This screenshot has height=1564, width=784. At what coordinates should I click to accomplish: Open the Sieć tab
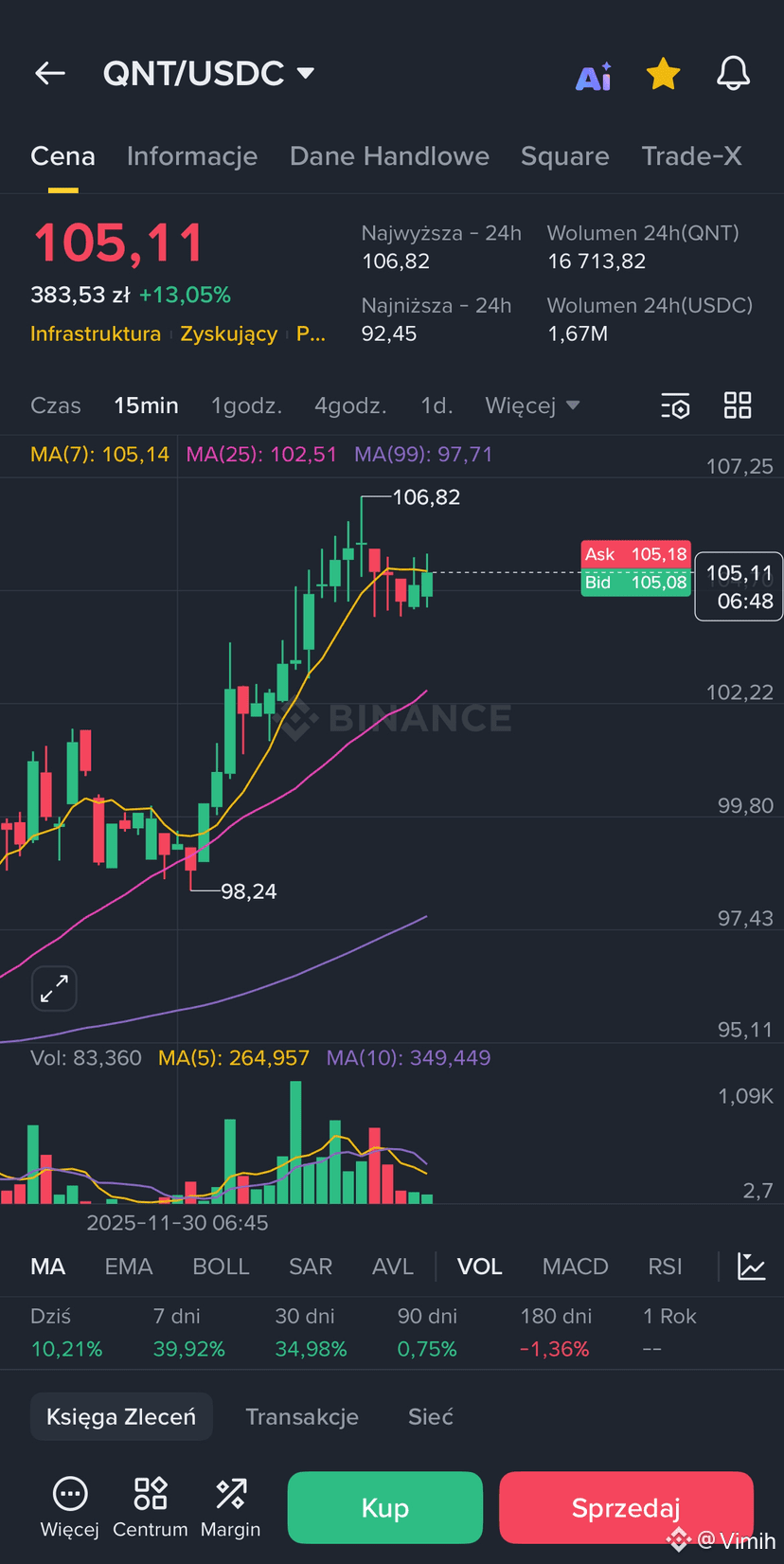pyautogui.click(x=431, y=1416)
